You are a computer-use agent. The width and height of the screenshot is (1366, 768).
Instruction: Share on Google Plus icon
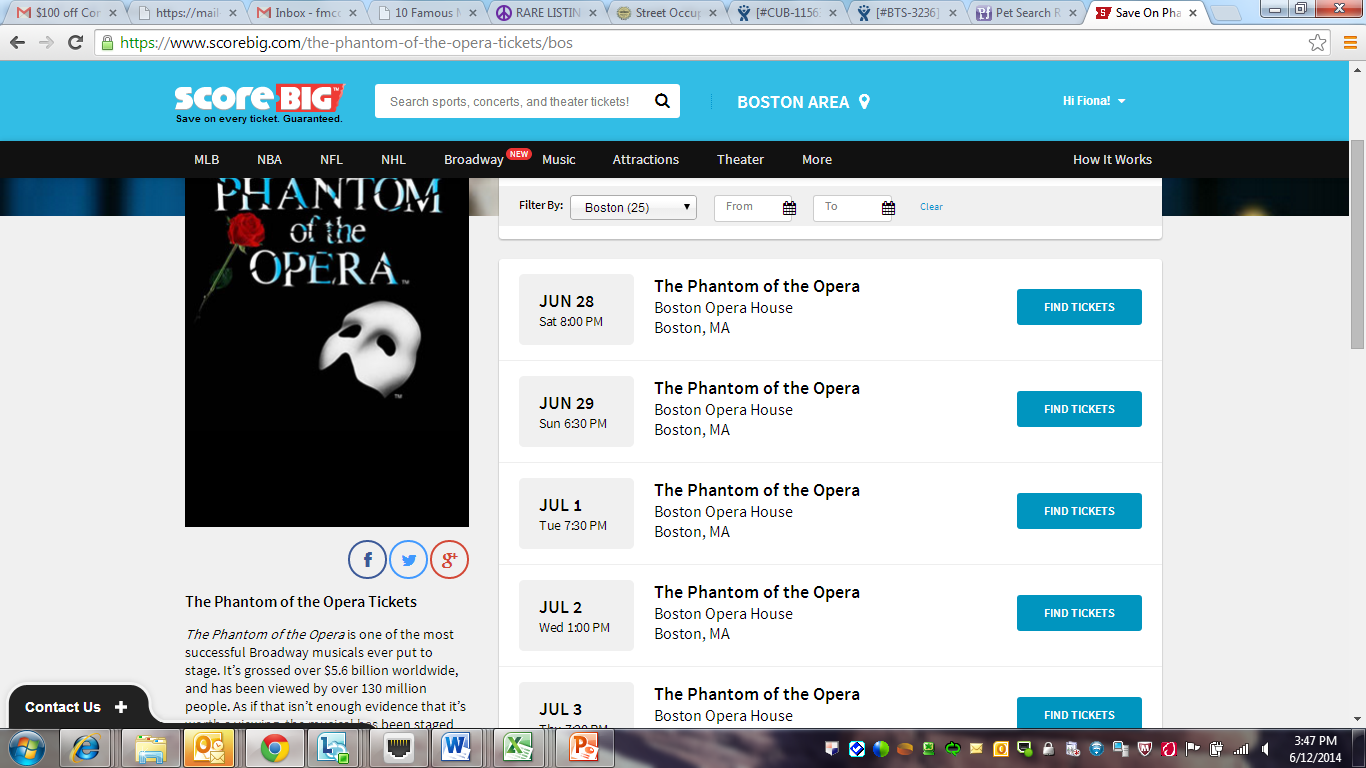tap(449, 560)
